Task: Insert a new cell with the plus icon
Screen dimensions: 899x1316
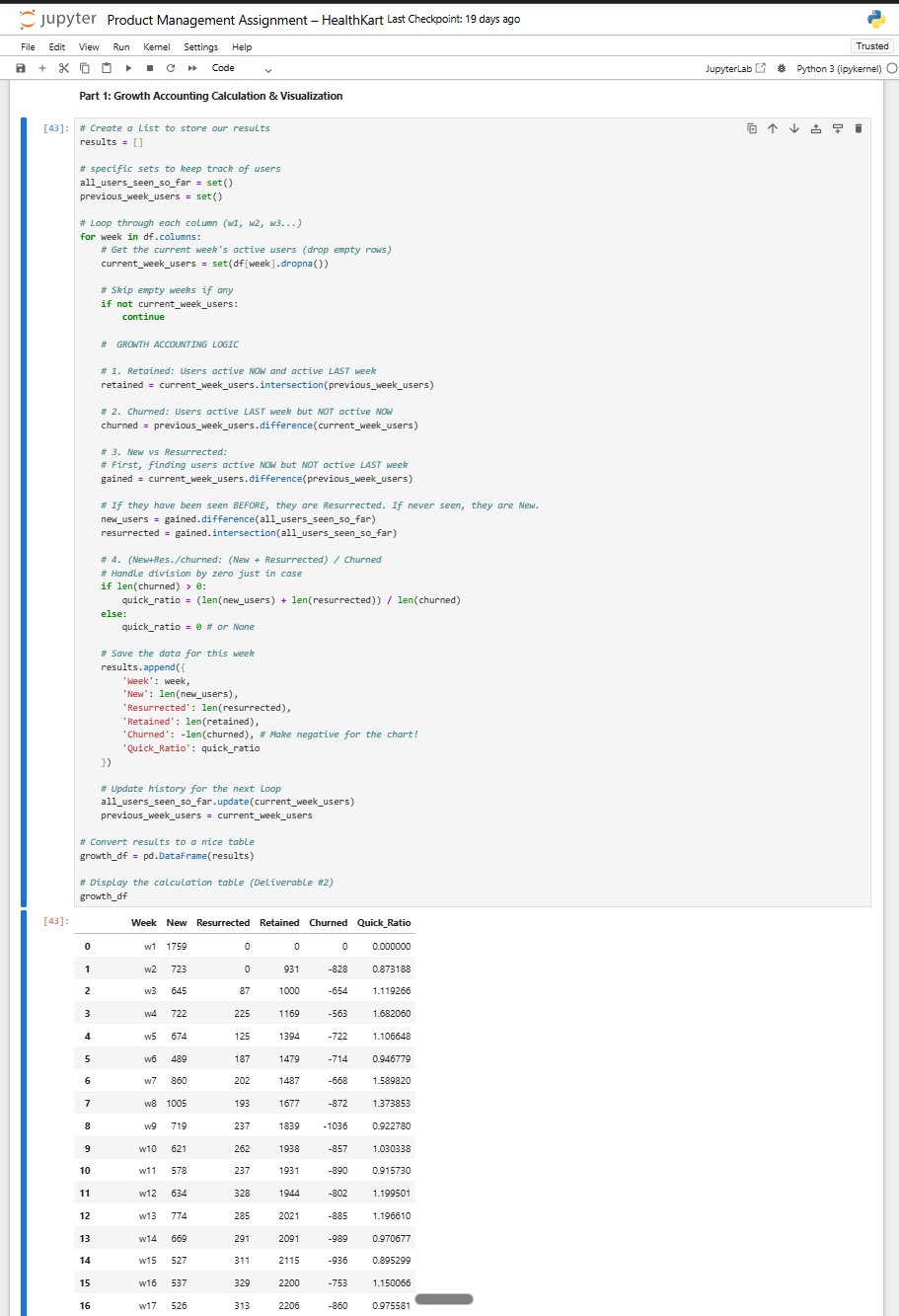Action: coord(41,68)
